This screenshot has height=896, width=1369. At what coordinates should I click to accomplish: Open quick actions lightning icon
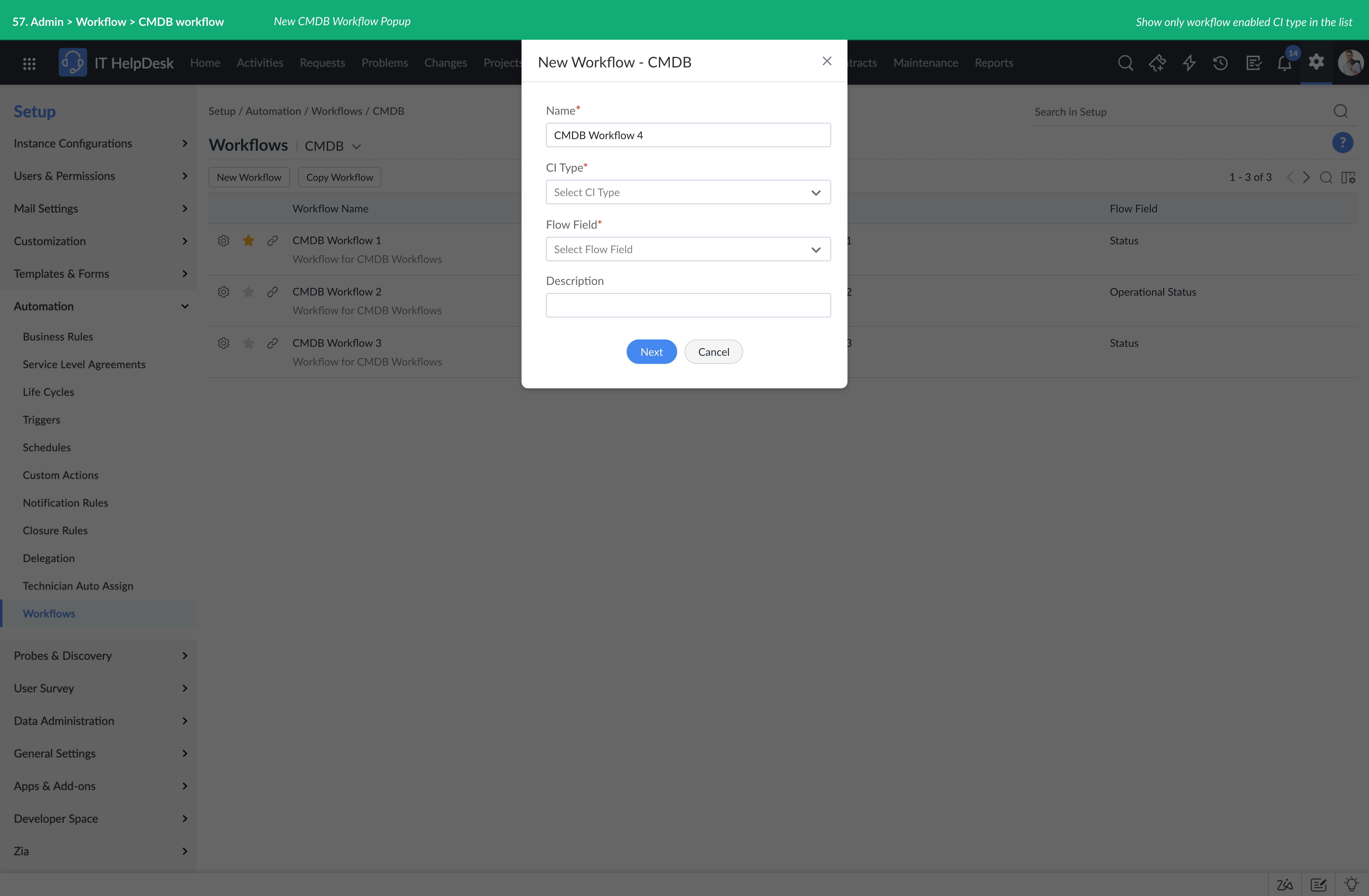point(1189,63)
